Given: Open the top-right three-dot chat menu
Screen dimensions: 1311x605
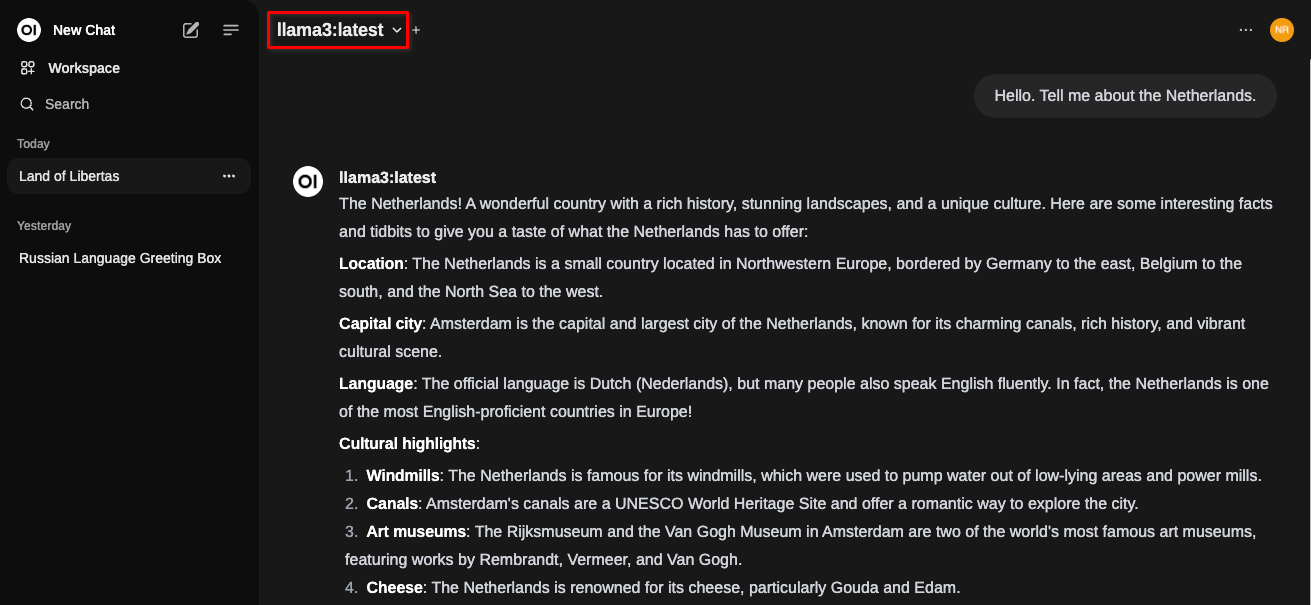Looking at the screenshot, I should (1246, 30).
